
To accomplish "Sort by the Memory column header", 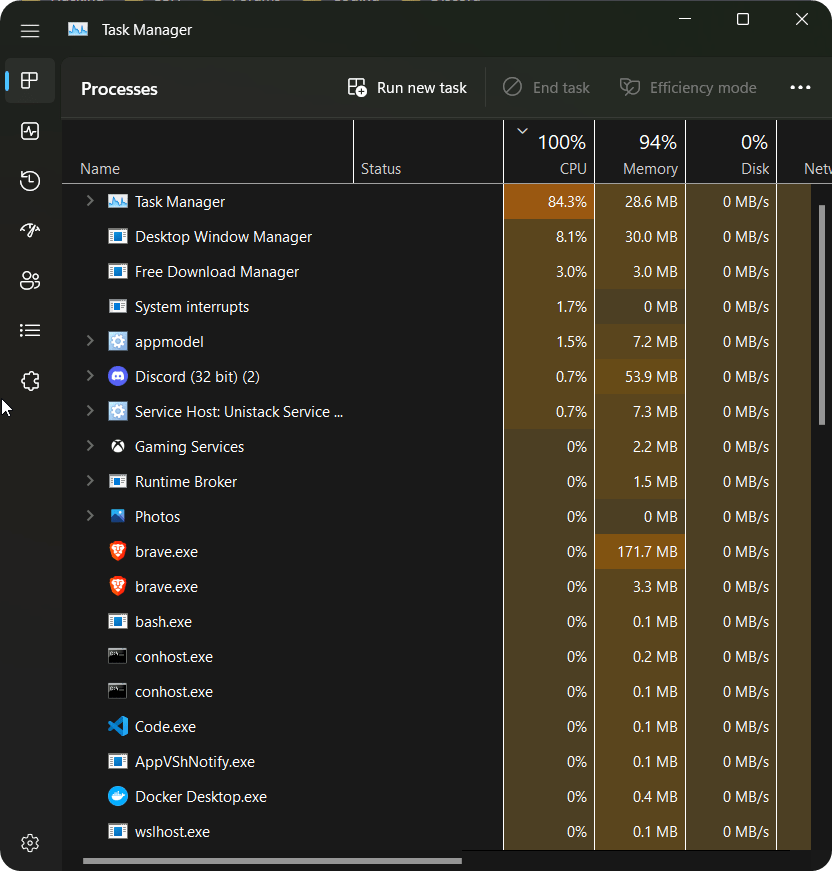I will point(640,152).
